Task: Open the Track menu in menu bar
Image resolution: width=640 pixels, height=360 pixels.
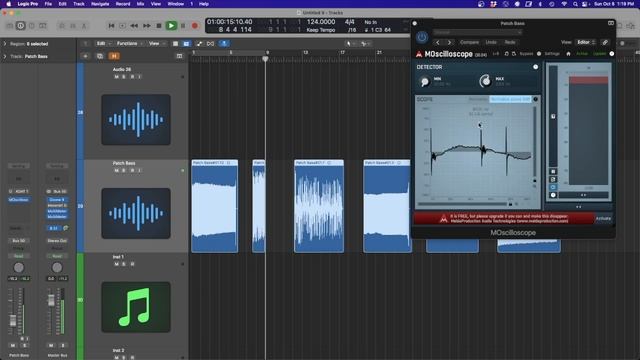Action: point(79,4)
